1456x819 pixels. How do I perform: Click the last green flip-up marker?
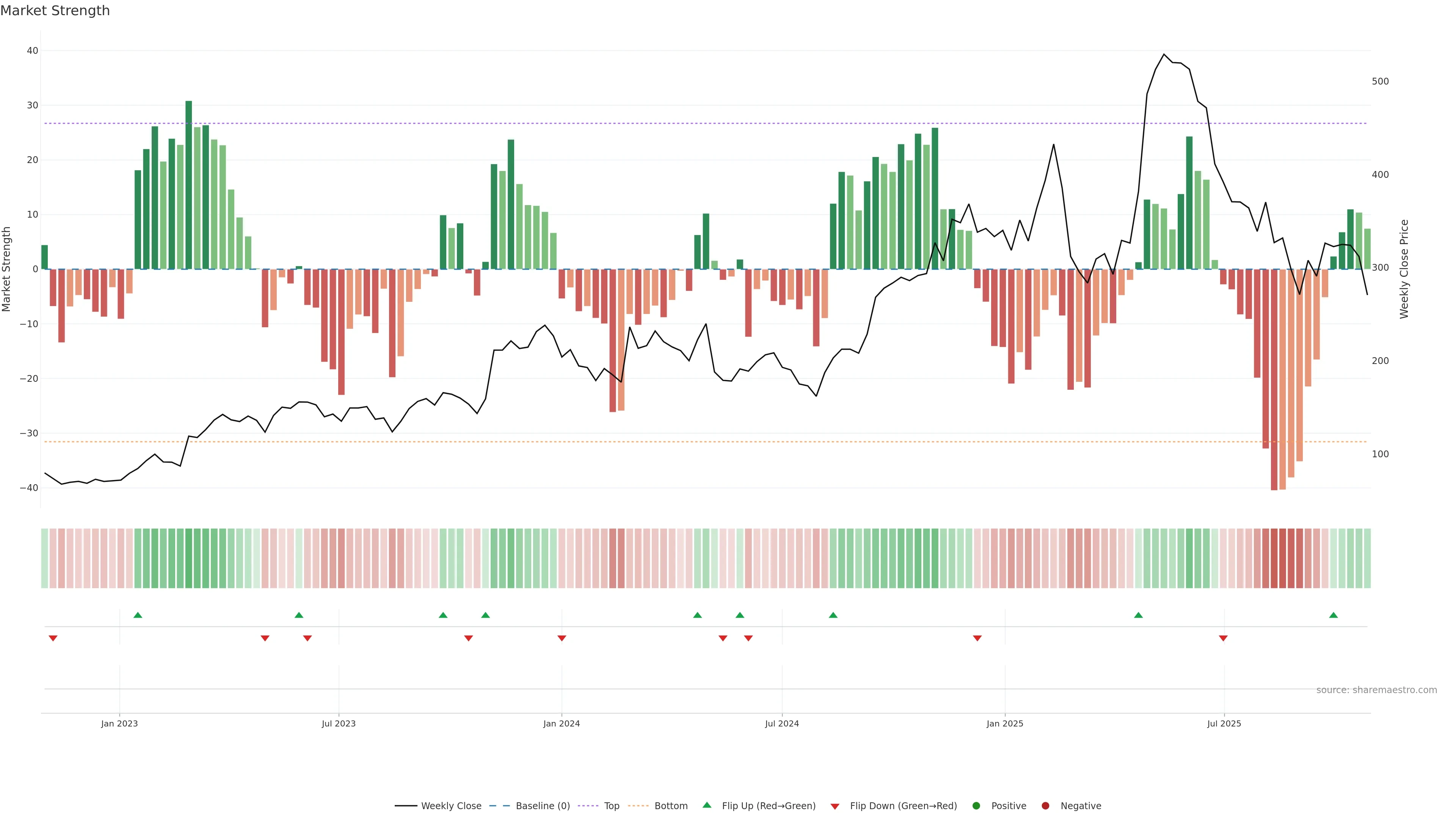(x=1334, y=615)
